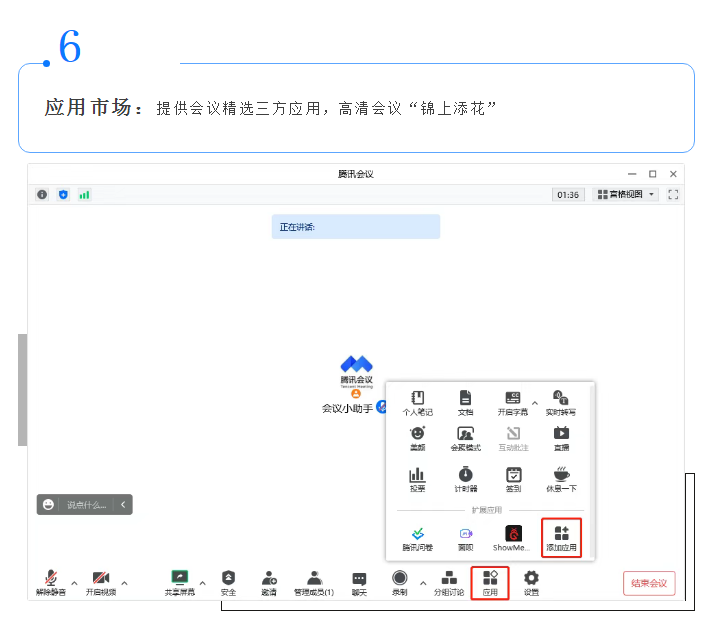This screenshot has height=634, width=712.
Task: Open the 文档 documents tool
Action: pyautogui.click(x=465, y=402)
